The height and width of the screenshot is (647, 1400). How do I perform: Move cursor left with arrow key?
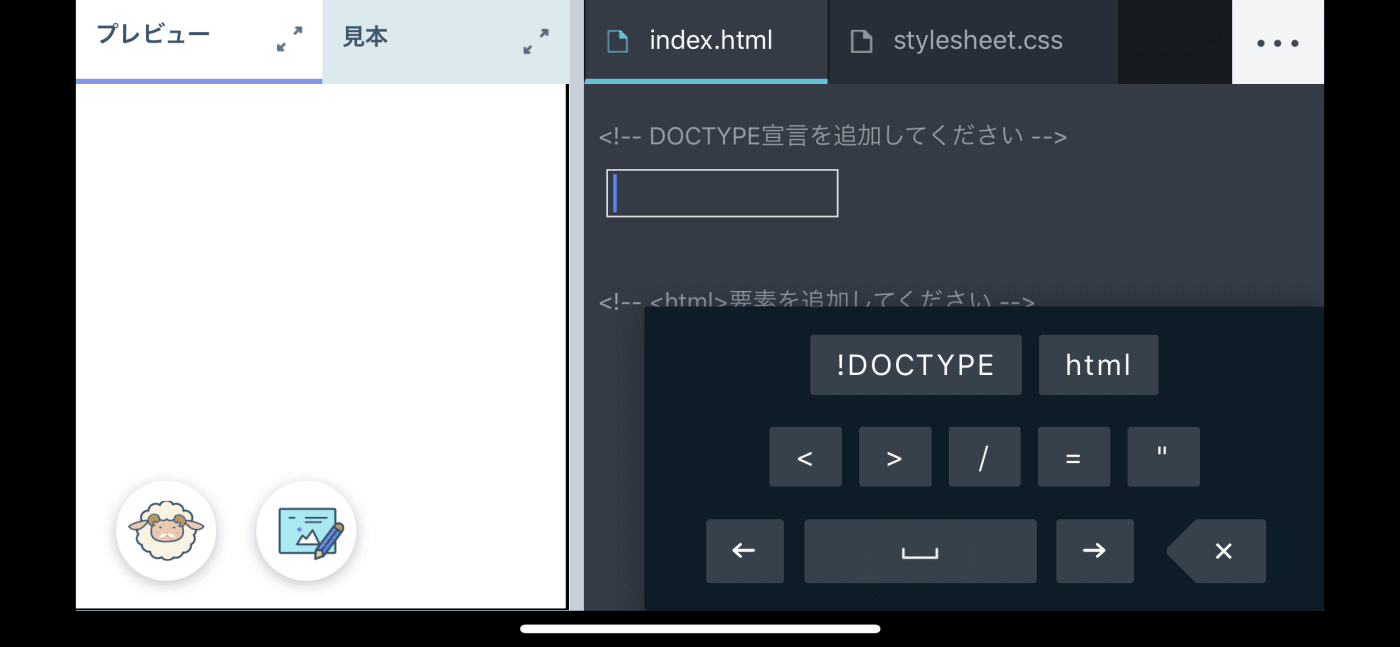[x=744, y=551]
